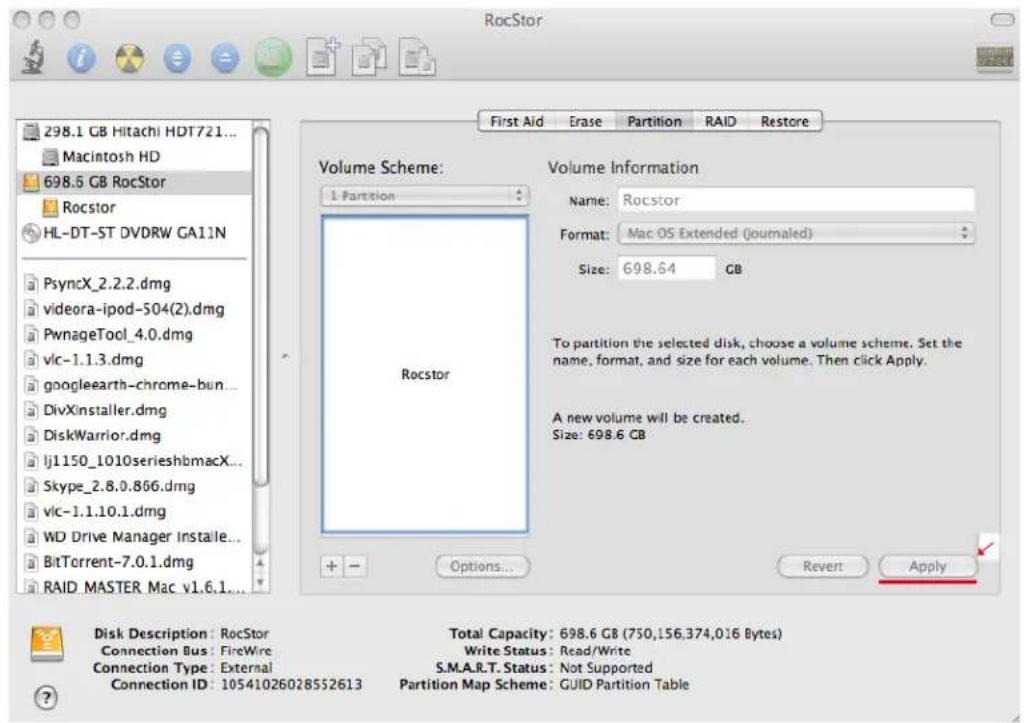
Task: Switch to the Partition tab
Action: click(x=654, y=121)
